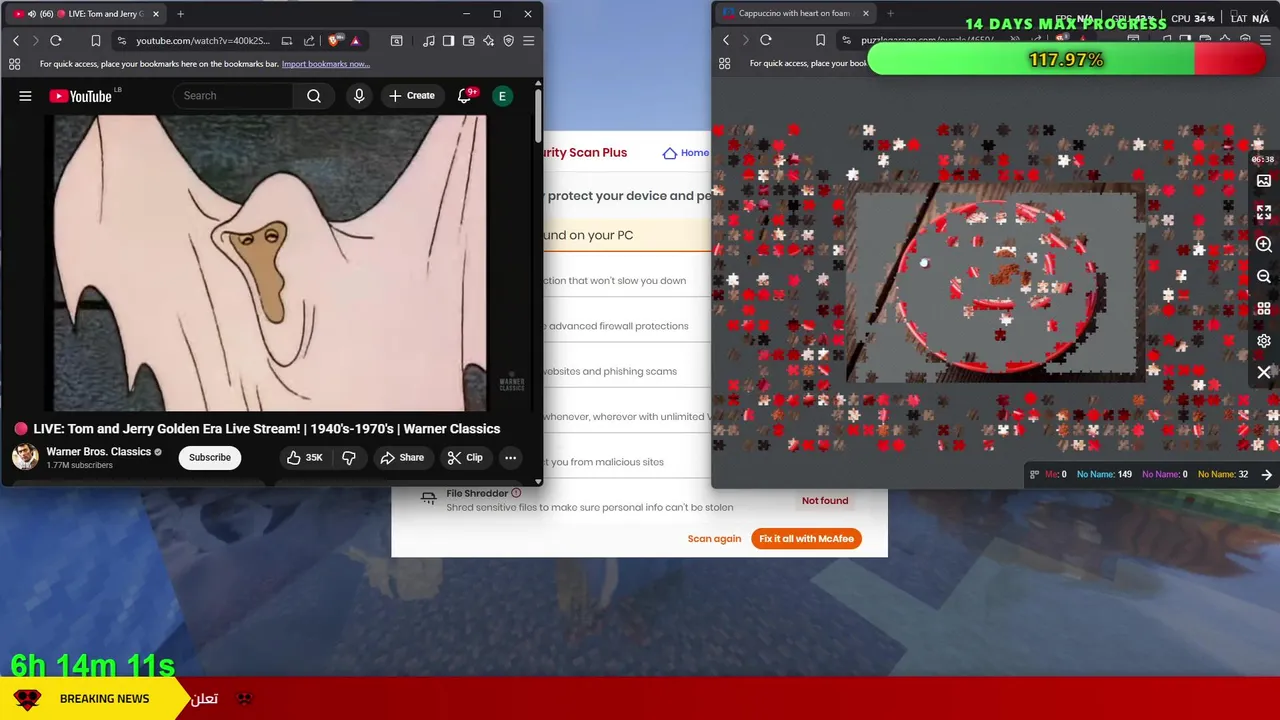1280x720 pixels.
Task: Click the Warner Bros. Classics channel name
Action: coord(98,452)
